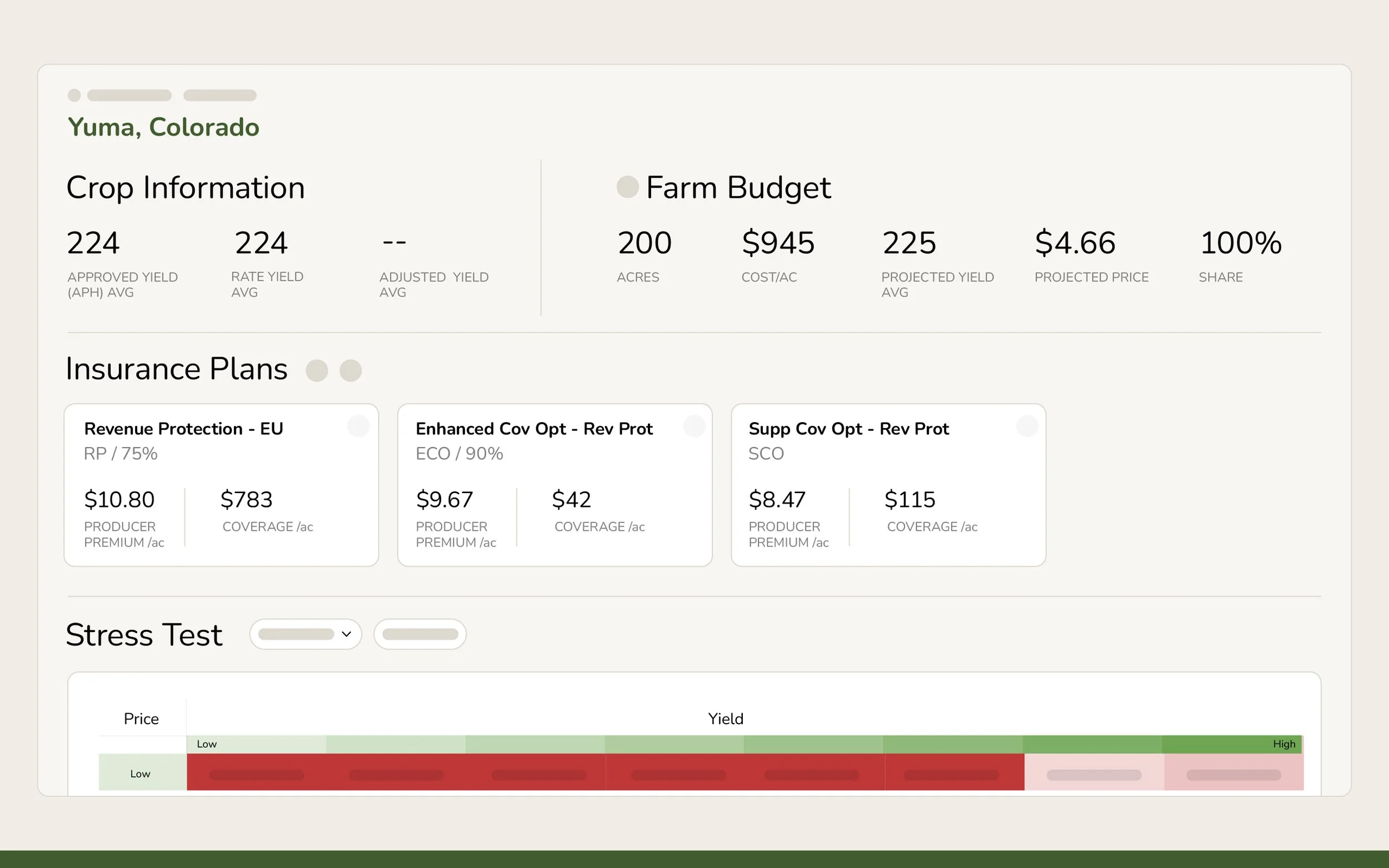Click the status icon on the Revenue Protection card
1389x868 pixels.
(x=359, y=426)
